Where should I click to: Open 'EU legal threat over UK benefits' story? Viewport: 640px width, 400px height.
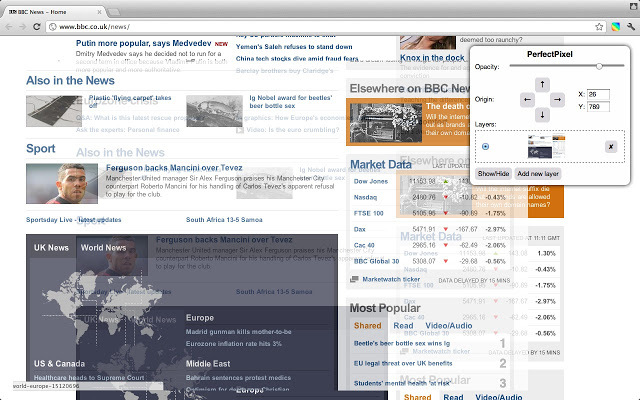coord(403,363)
